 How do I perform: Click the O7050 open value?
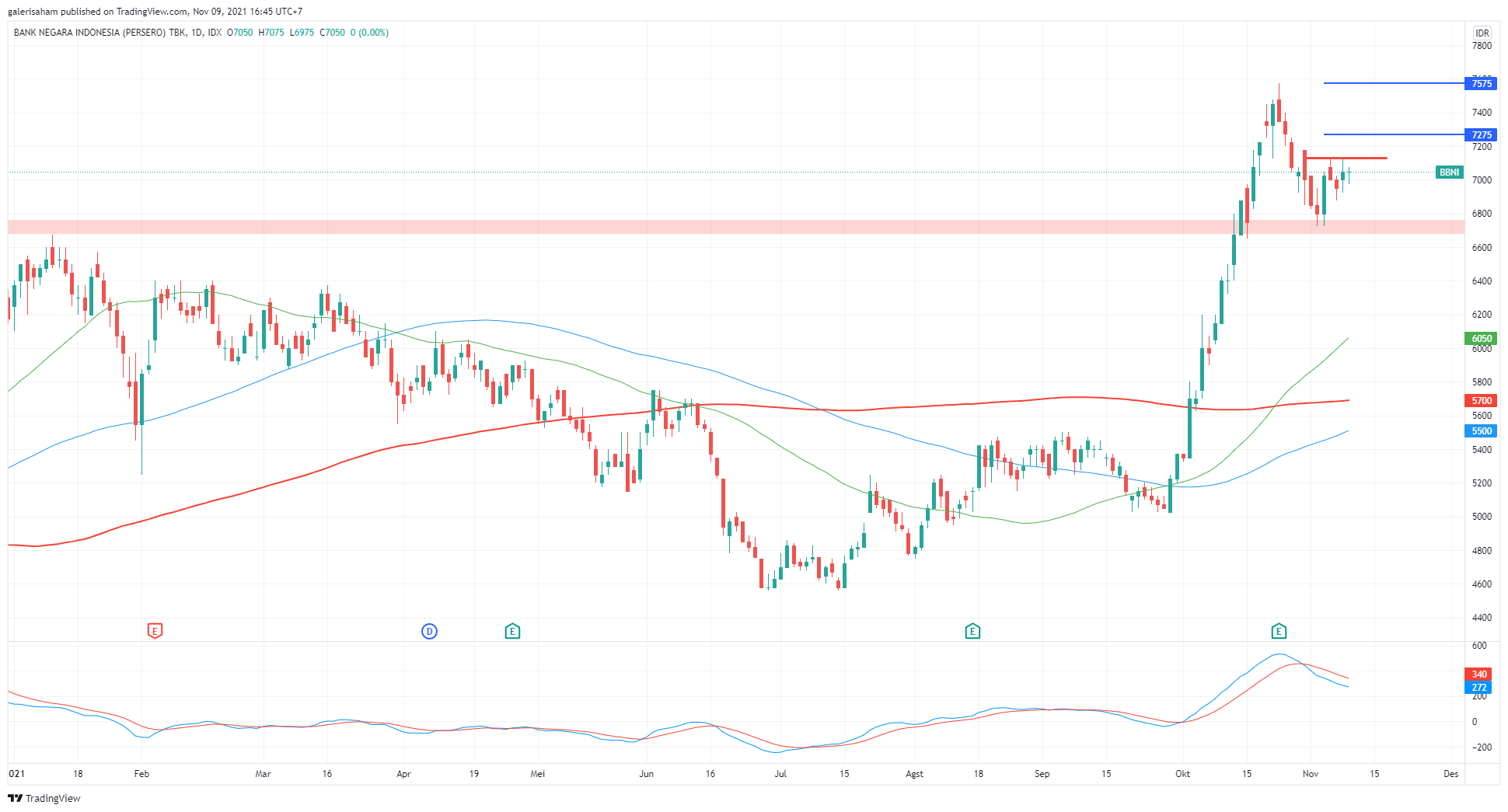coord(239,33)
